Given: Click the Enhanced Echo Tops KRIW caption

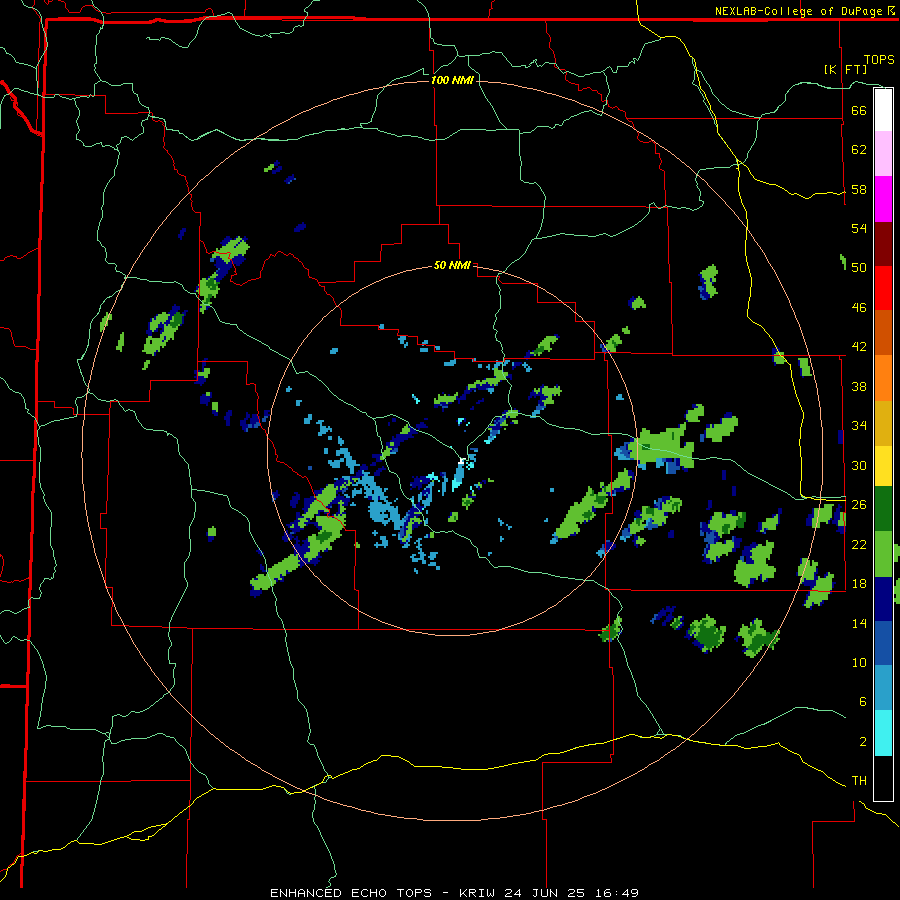Looking at the screenshot, I should click(x=454, y=893).
